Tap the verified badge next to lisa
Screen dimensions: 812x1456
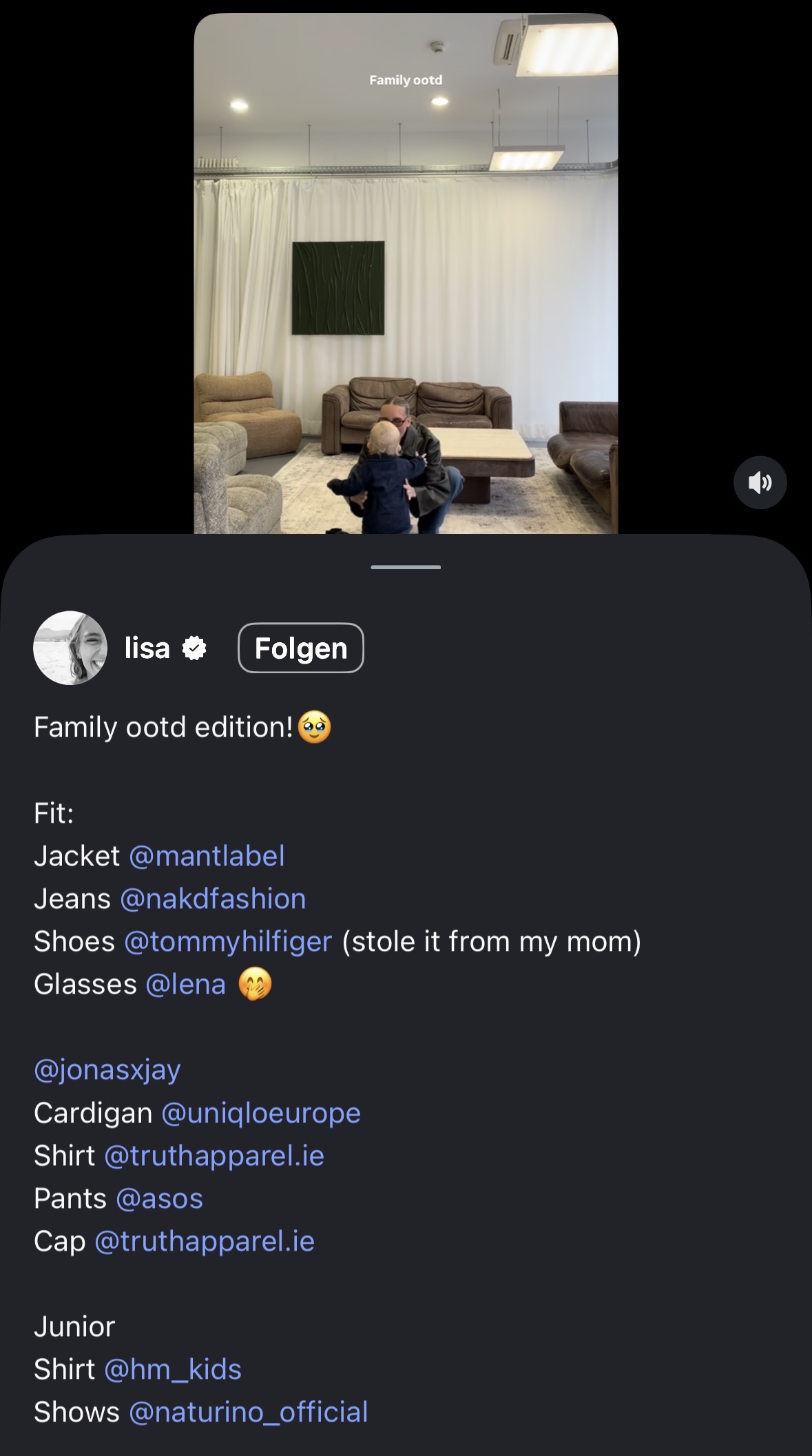pos(194,648)
